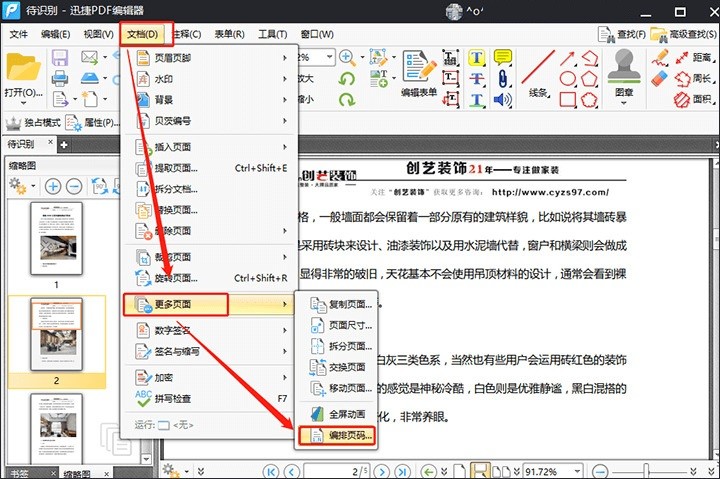Click the 打开(O) folder icon
Viewport: 720px width, 479px height.
coord(23,68)
